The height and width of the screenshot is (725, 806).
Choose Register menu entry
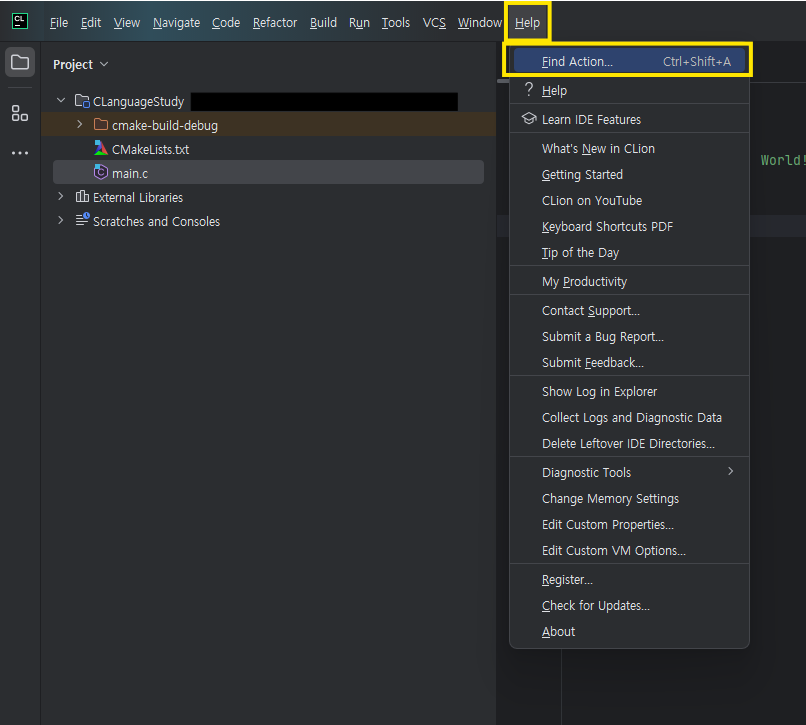point(629,579)
